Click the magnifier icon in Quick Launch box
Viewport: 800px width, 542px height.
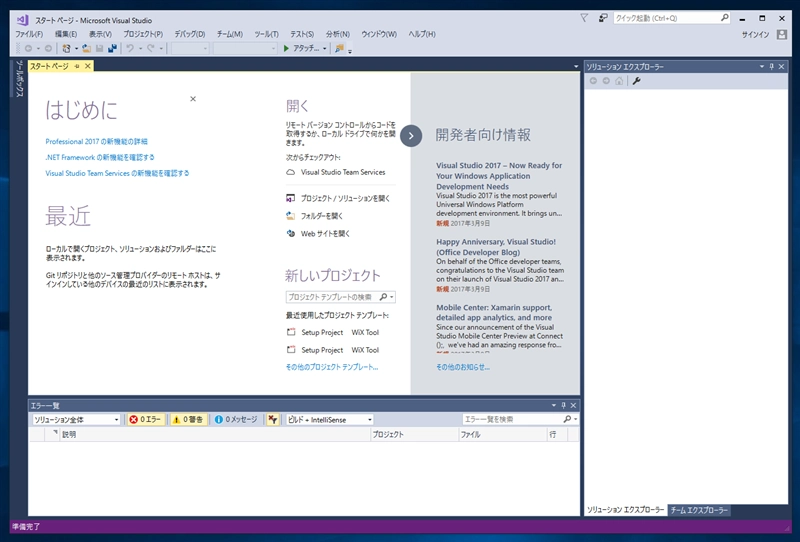pos(724,18)
